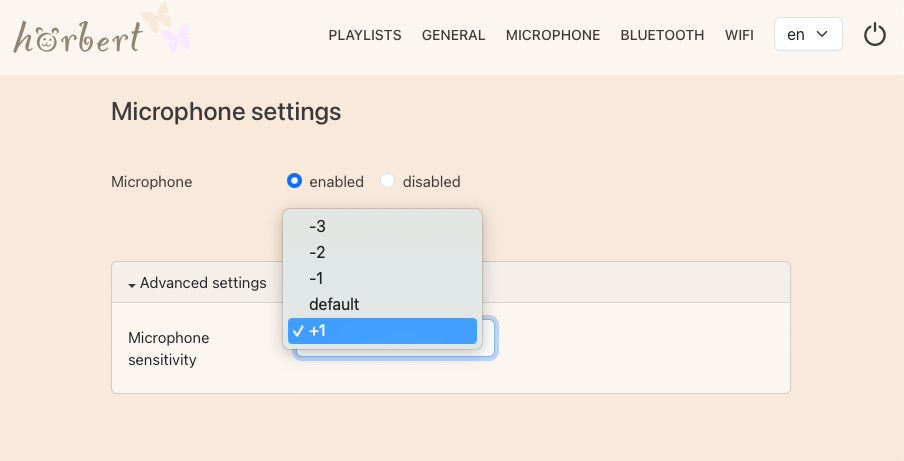This screenshot has width=904, height=461.
Task: Open the WIFI settings page
Action: [739, 35]
